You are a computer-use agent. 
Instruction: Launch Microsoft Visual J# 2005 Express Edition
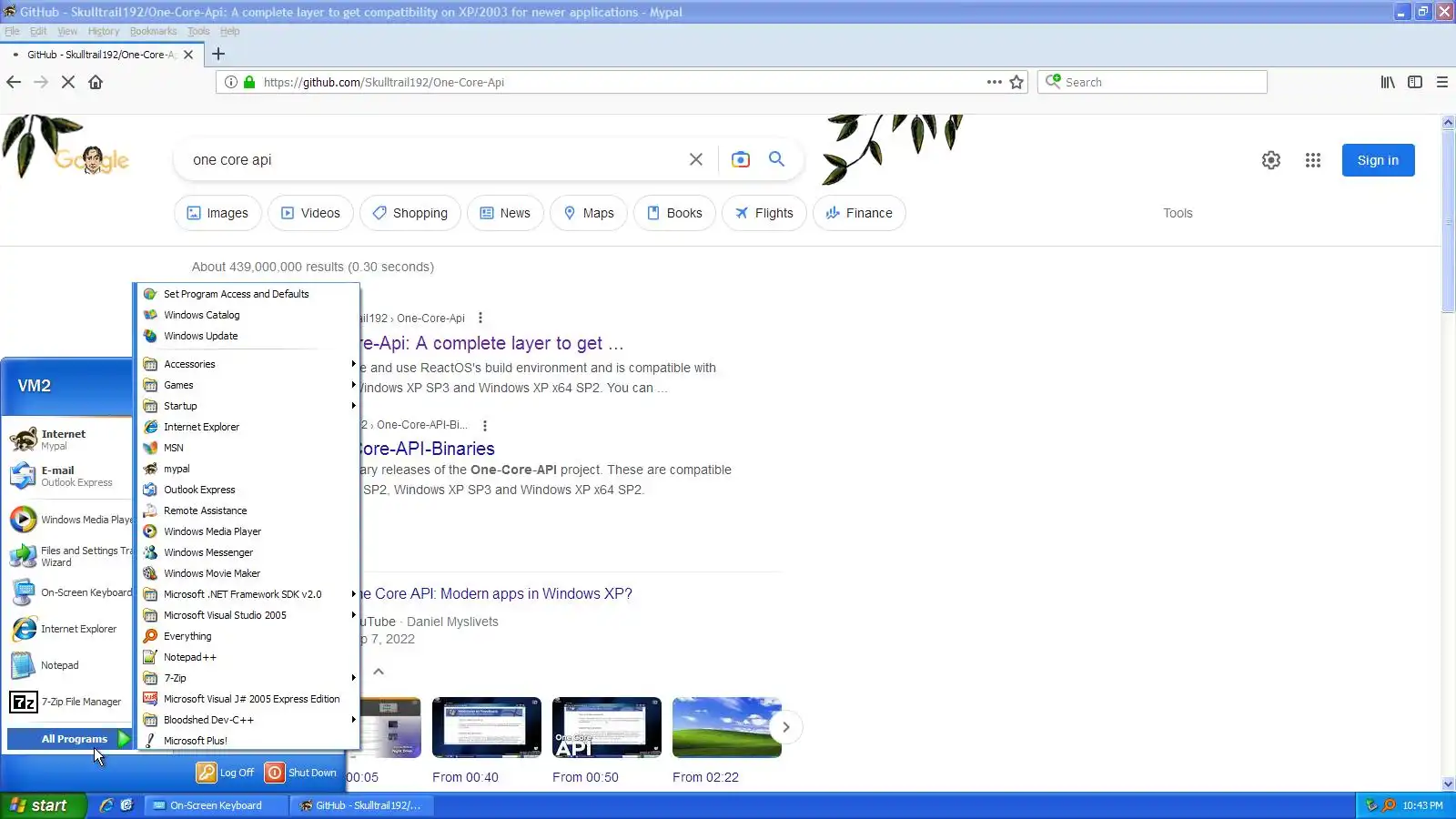248,699
